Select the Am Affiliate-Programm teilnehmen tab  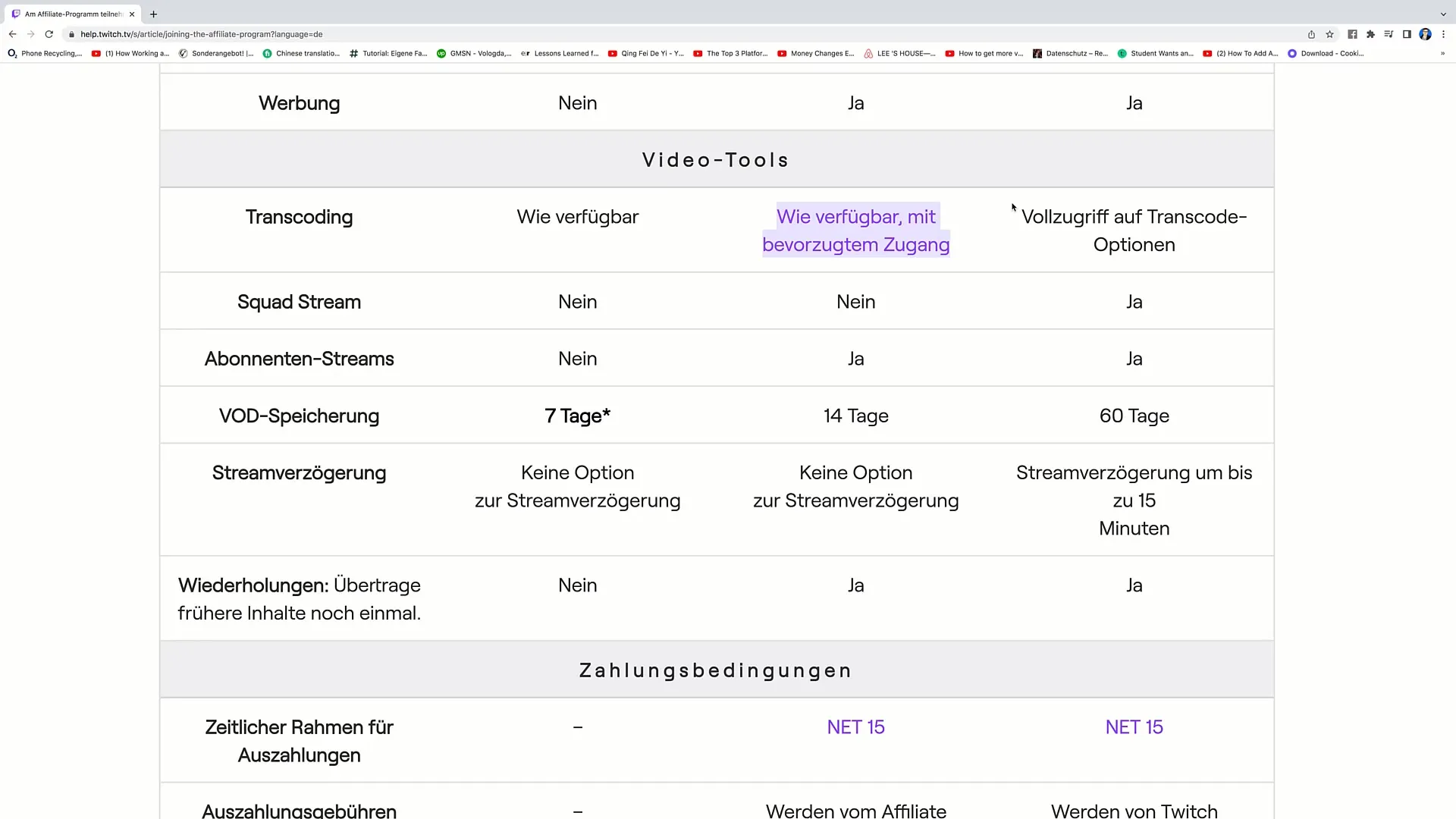tap(74, 14)
